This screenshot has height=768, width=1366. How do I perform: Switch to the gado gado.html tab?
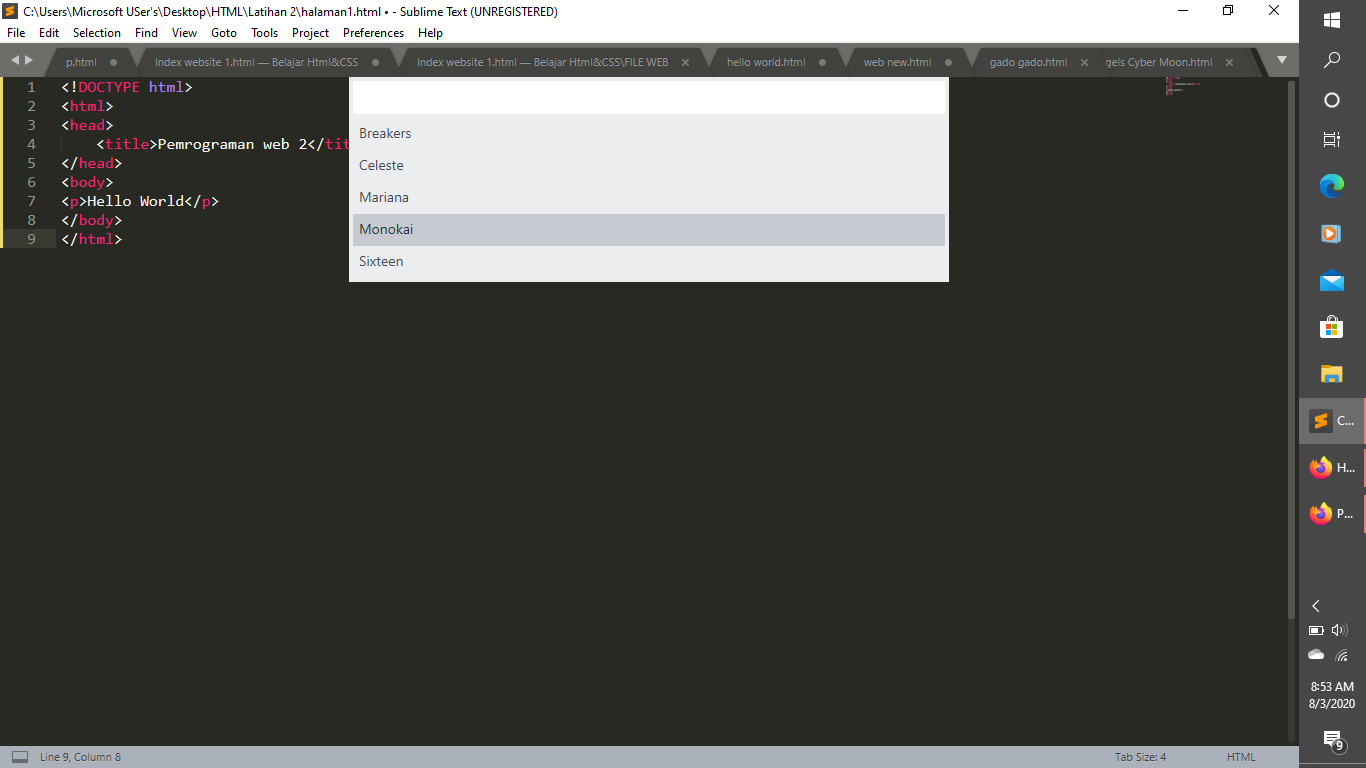1028,62
